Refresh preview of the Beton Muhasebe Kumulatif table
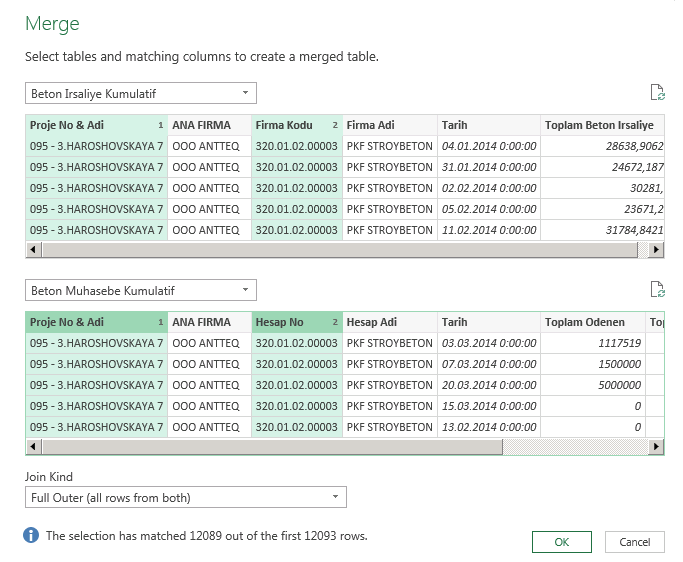The image size is (683, 562). (x=657, y=289)
